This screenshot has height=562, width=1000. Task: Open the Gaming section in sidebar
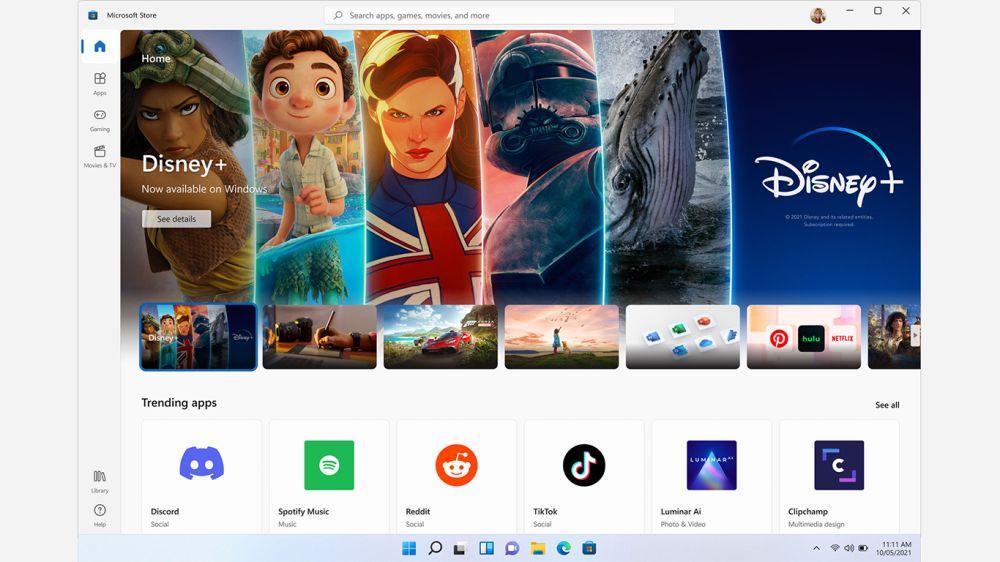click(99, 119)
